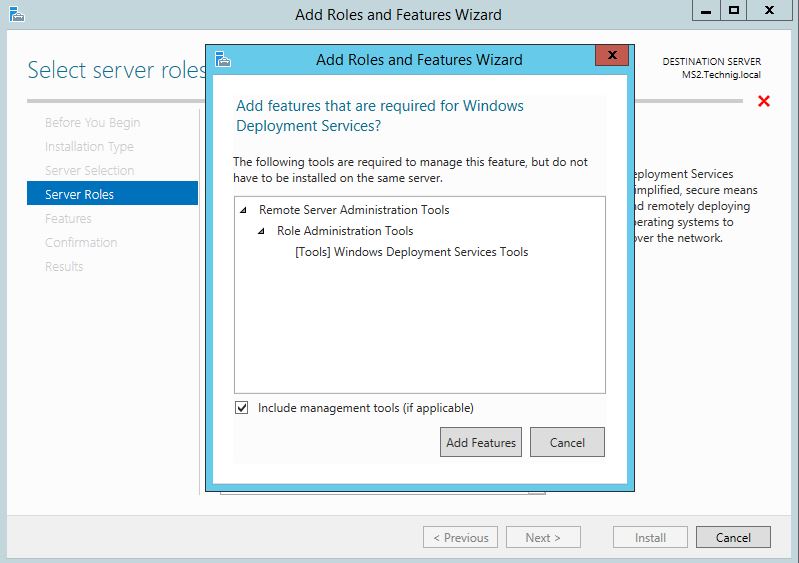This screenshot has width=799, height=563.
Task: Click the dialog's wizard title icon
Action: (x=223, y=59)
